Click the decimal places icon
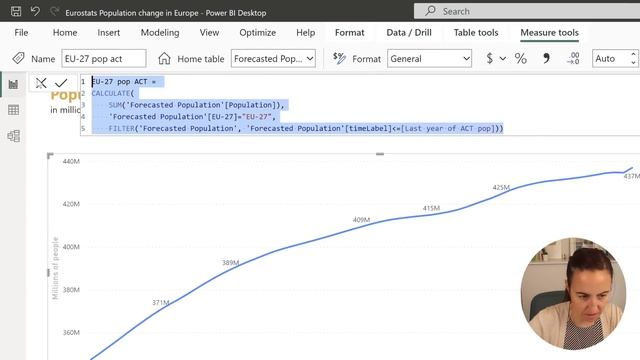The height and width of the screenshot is (360, 640). [573, 58]
